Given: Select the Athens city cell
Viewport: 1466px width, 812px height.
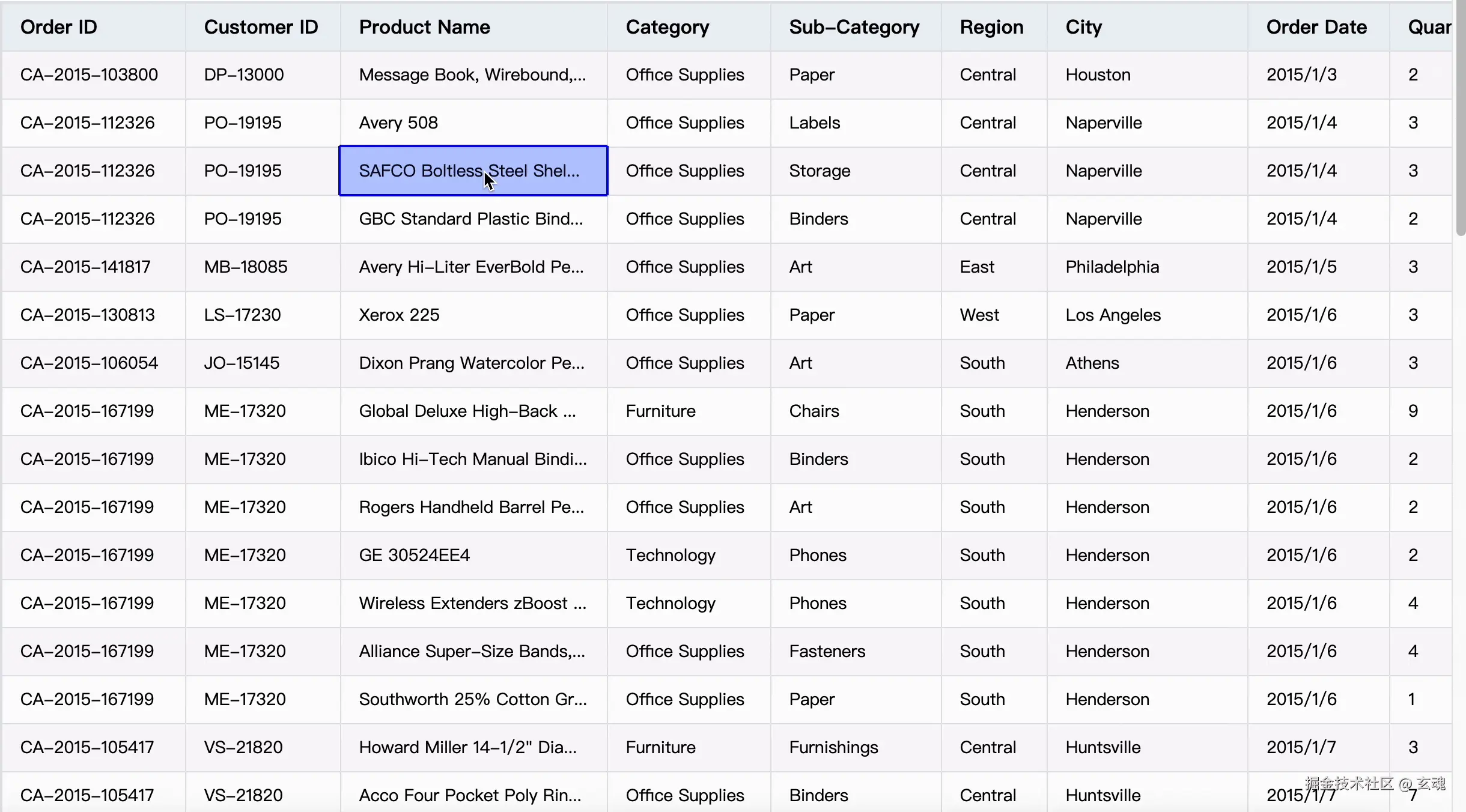Looking at the screenshot, I should pyautogui.click(x=1092, y=363).
